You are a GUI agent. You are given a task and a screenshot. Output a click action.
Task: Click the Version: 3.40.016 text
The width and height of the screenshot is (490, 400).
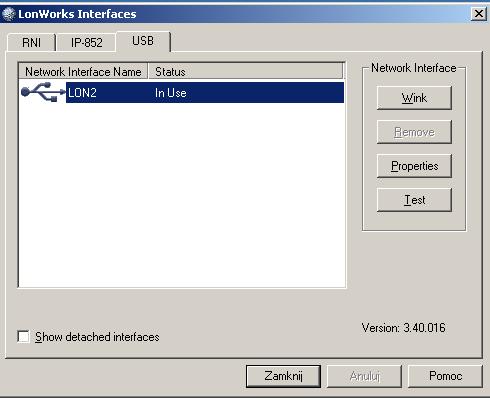(403, 328)
